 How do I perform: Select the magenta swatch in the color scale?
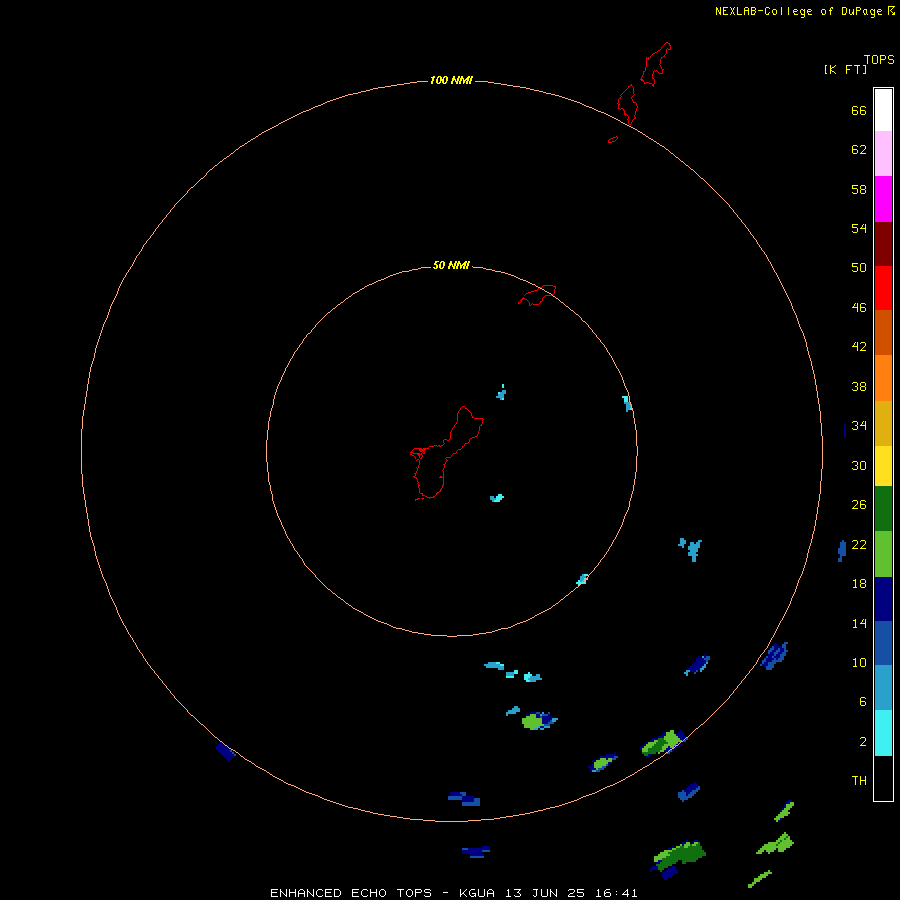[x=883, y=199]
